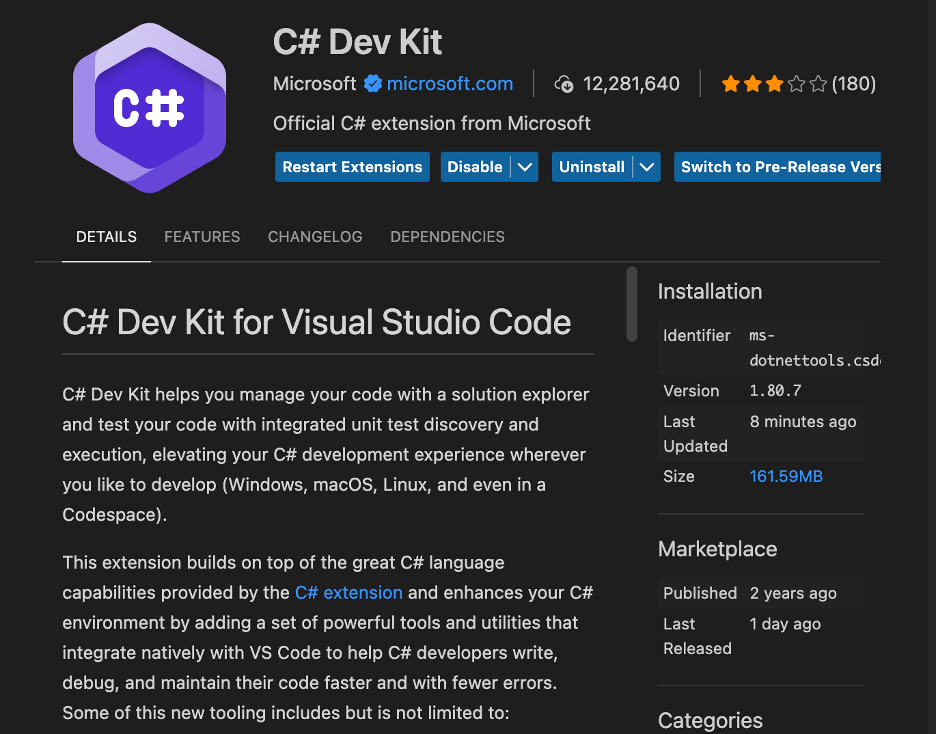Screen dimensions: 936x734
Task: Switch to Pre-Release Version button
Action: [777, 167]
